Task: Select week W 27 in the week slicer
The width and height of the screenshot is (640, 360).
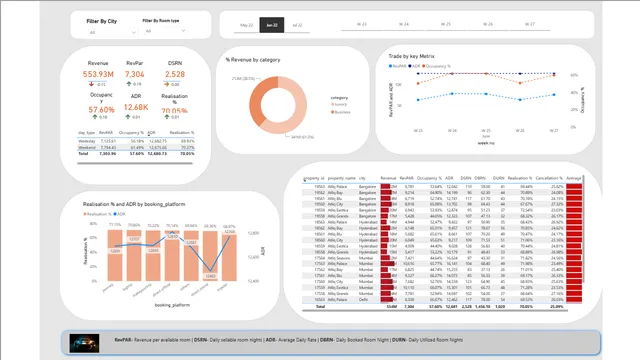Action: (530, 24)
